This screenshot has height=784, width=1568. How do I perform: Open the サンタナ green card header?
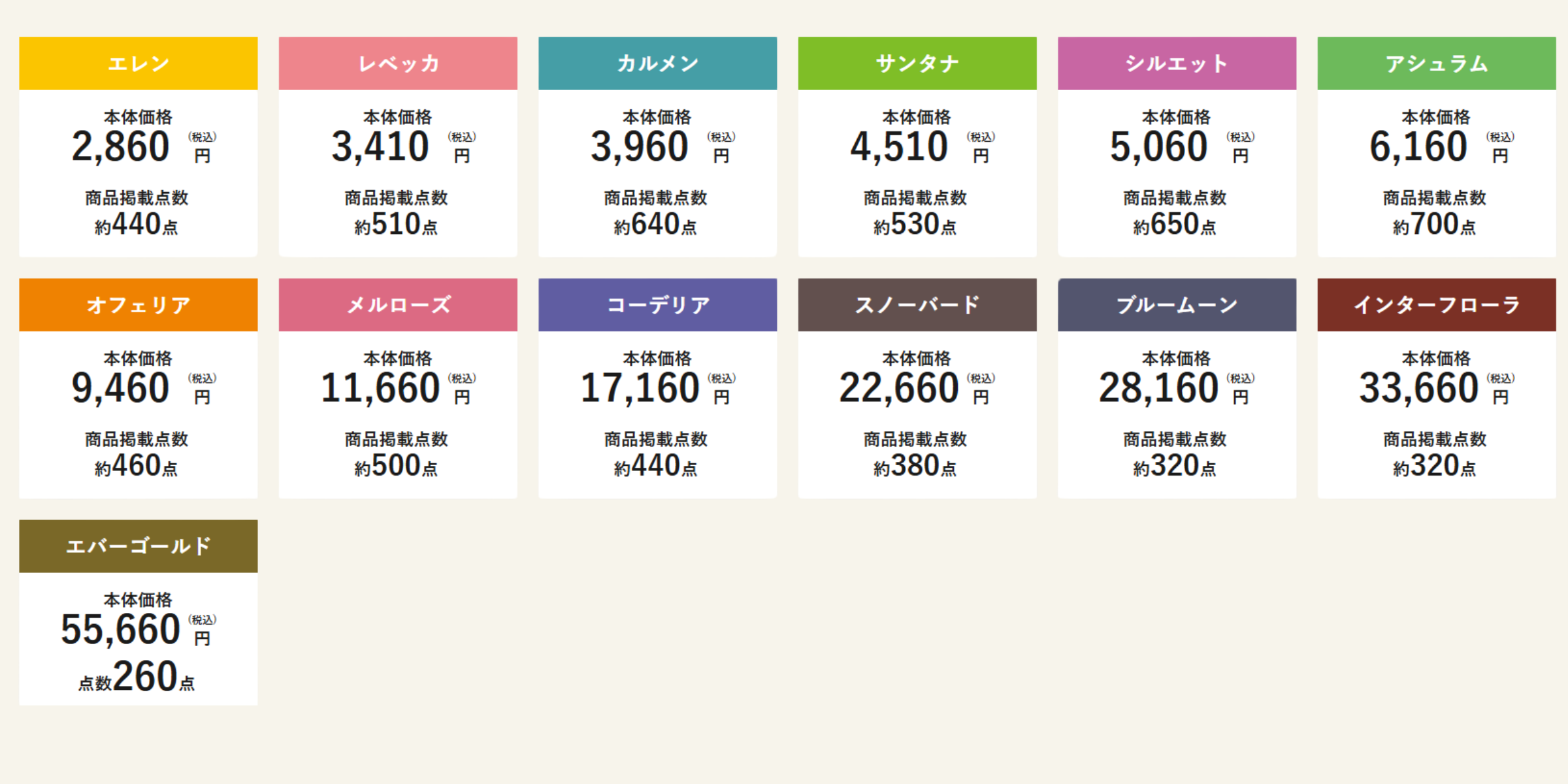[x=917, y=63]
